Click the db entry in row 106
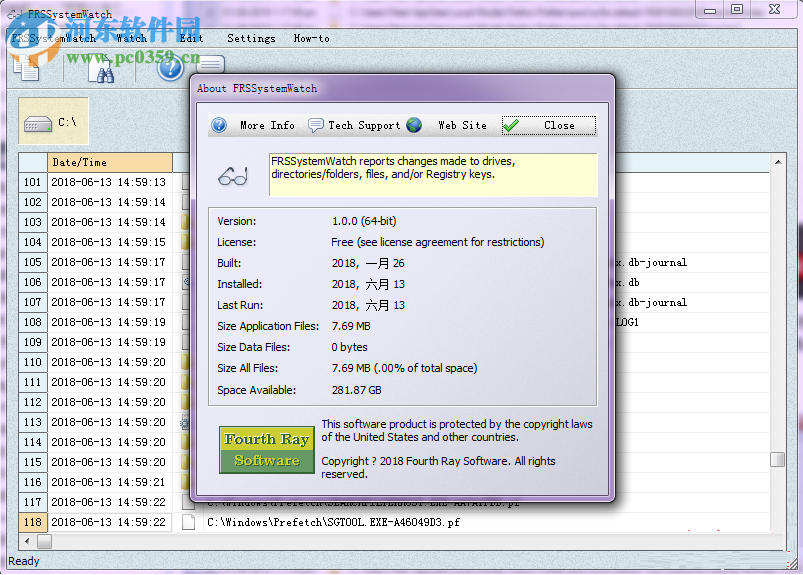This screenshot has width=803, height=575. [x=628, y=282]
